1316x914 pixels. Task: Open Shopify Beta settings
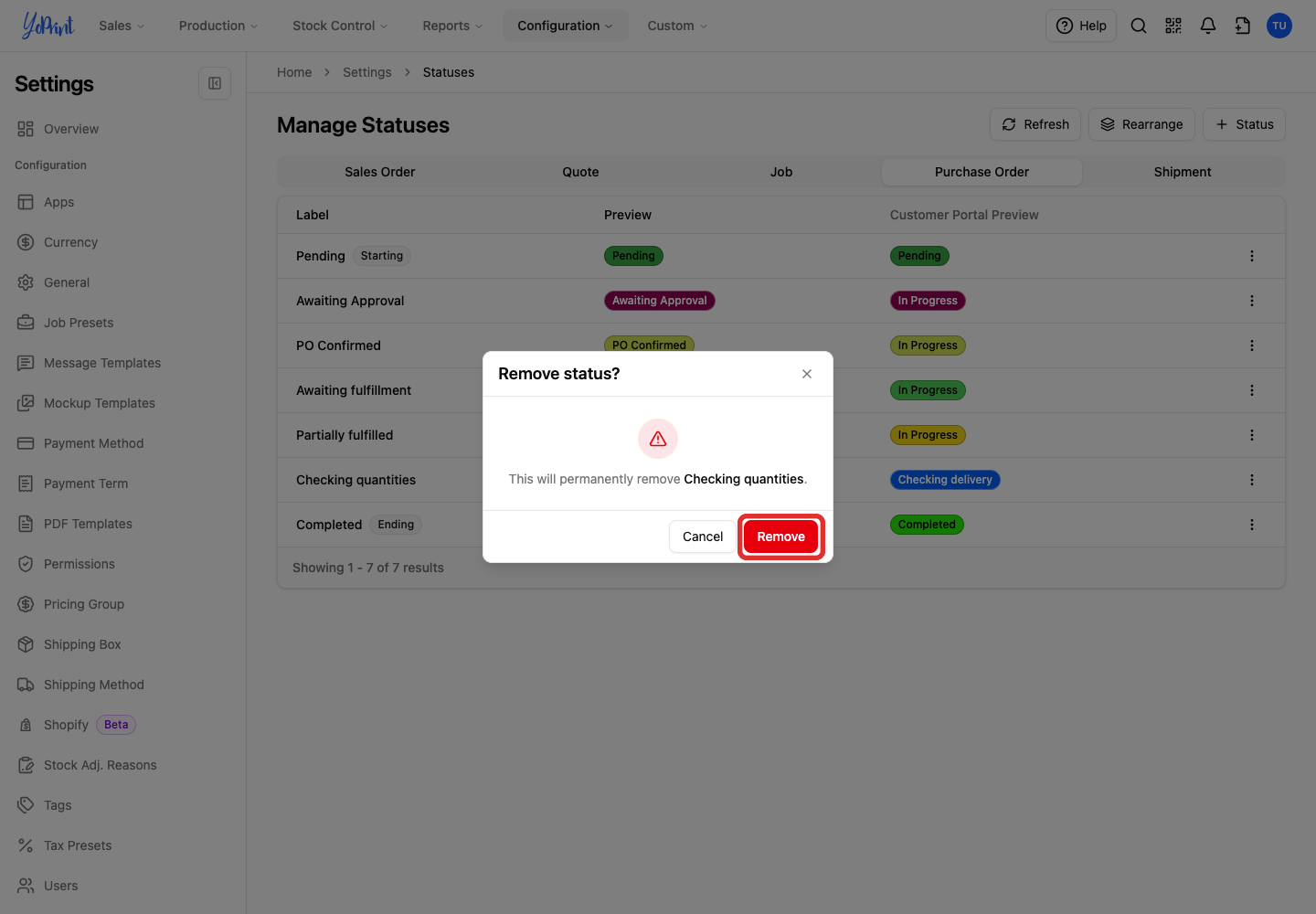coord(122,725)
